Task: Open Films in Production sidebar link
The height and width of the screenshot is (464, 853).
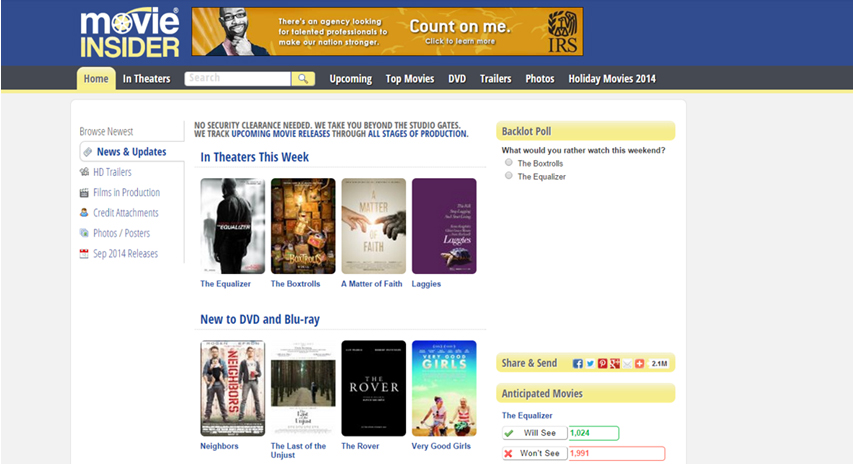Action: 126,193
